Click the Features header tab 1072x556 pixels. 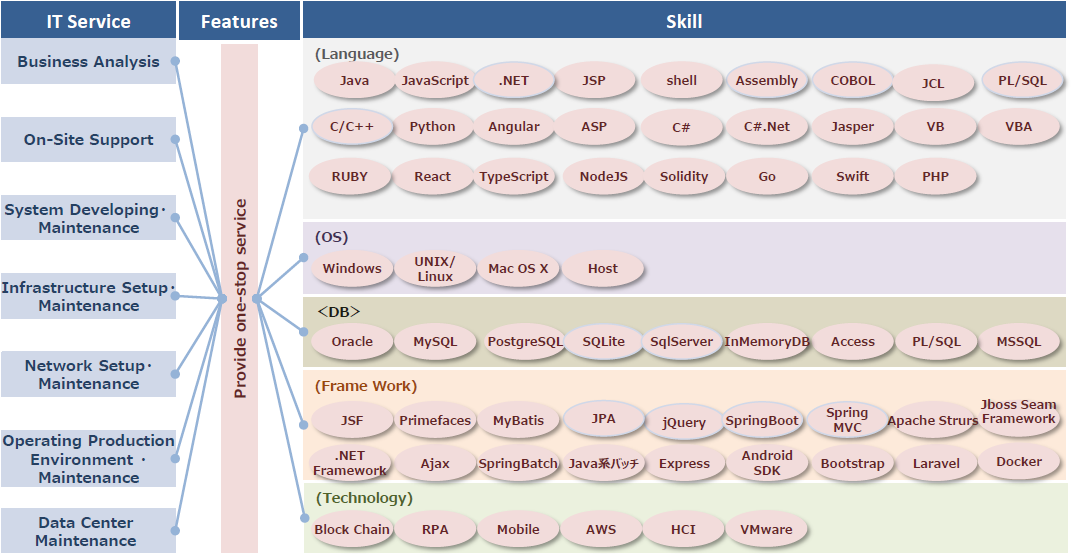(x=239, y=21)
